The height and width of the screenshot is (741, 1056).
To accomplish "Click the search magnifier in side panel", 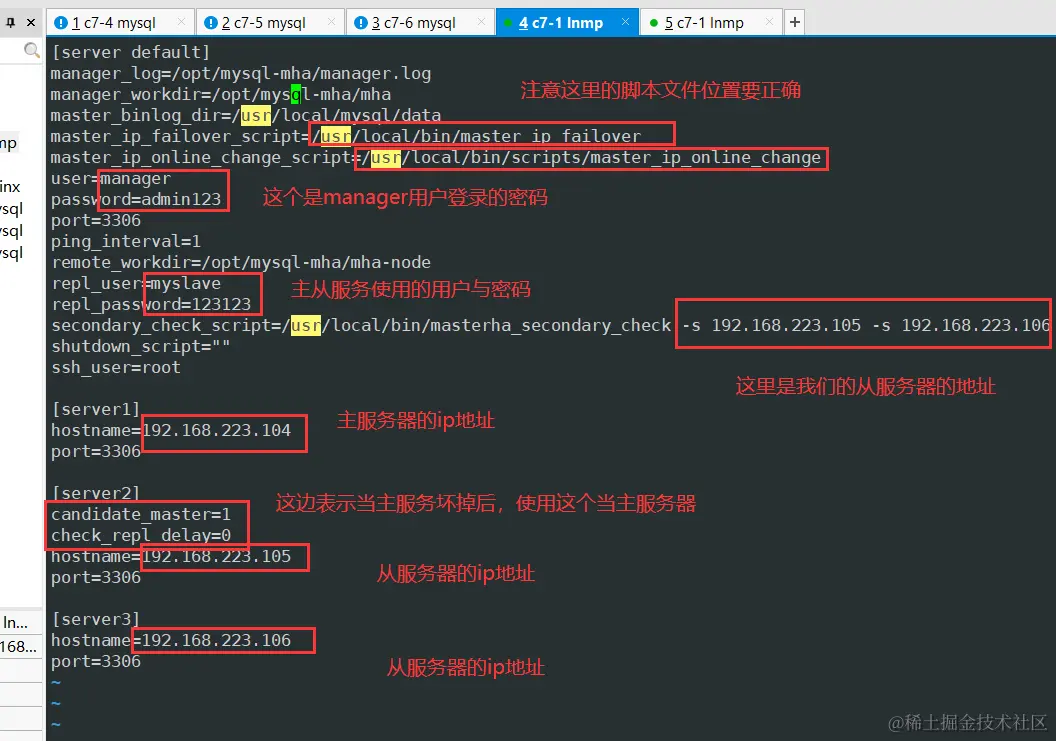I will [32, 50].
